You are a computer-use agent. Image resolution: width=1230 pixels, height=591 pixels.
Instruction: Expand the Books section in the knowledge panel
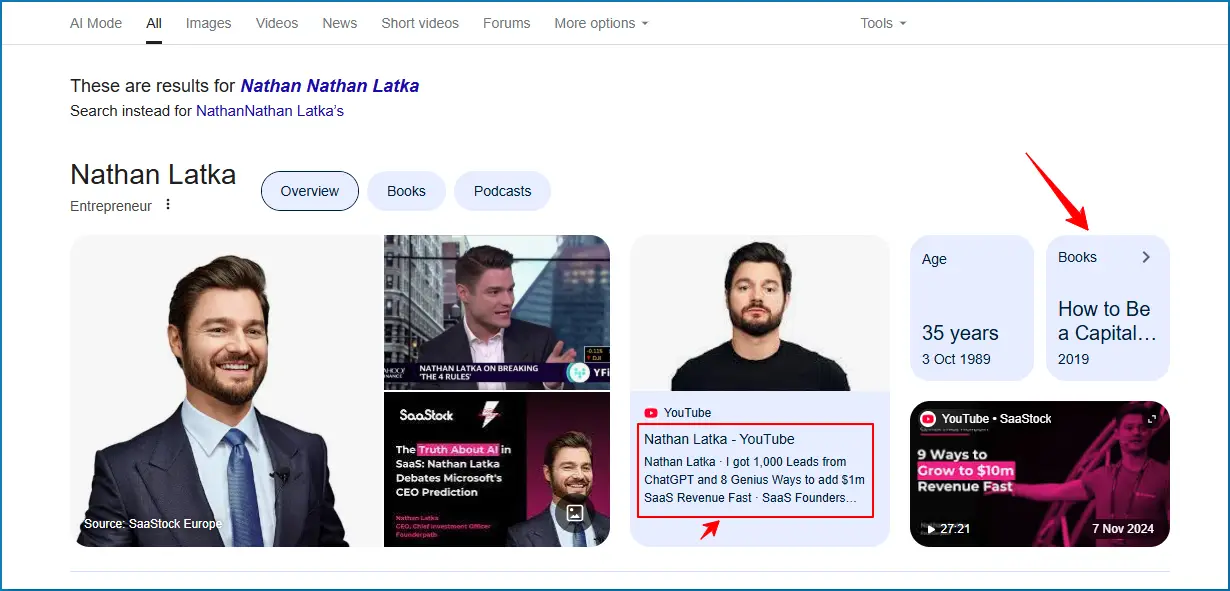click(1146, 257)
